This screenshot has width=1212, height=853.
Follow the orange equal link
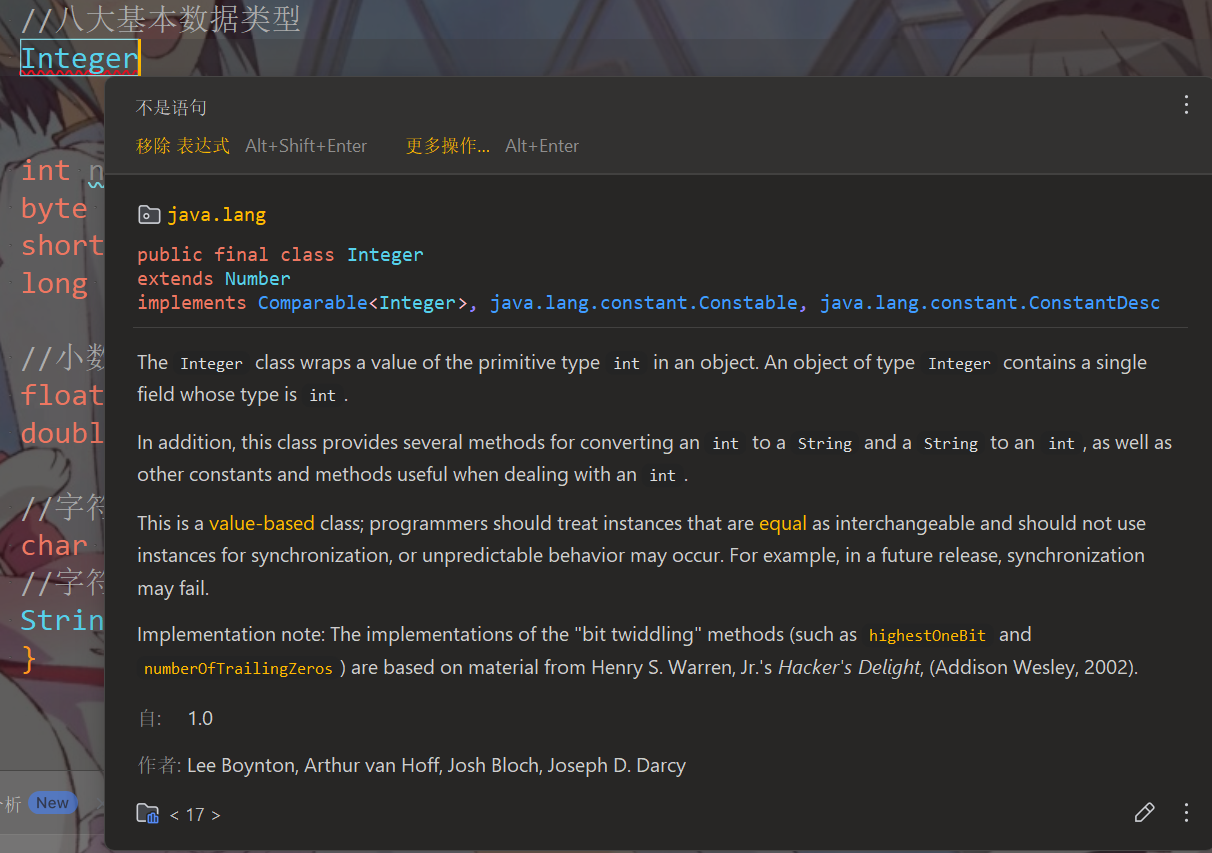pyautogui.click(x=782, y=523)
